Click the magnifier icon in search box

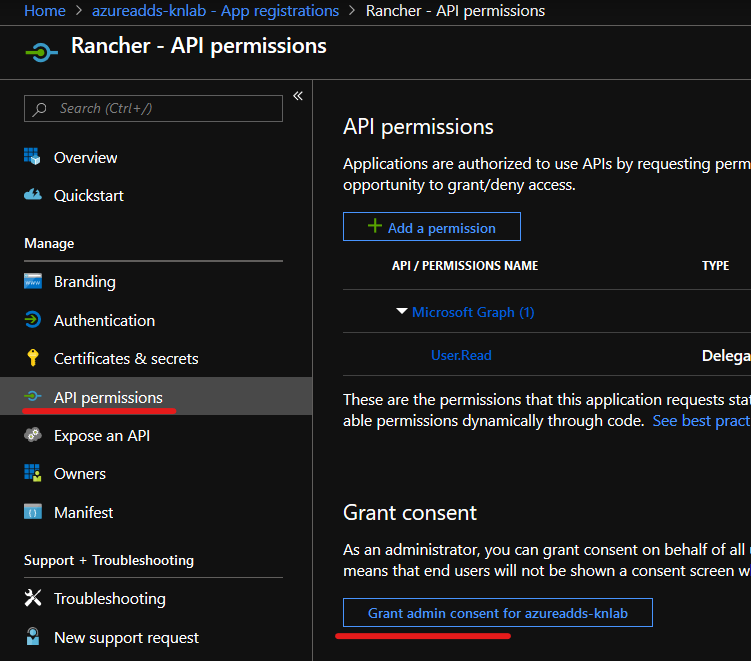[39, 109]
